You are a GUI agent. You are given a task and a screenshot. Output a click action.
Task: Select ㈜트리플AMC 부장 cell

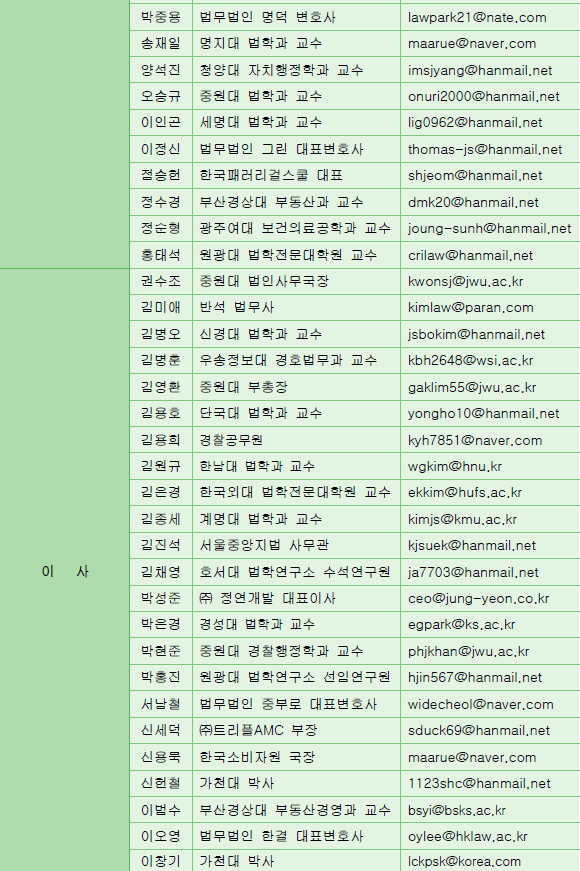pos(296,730)
